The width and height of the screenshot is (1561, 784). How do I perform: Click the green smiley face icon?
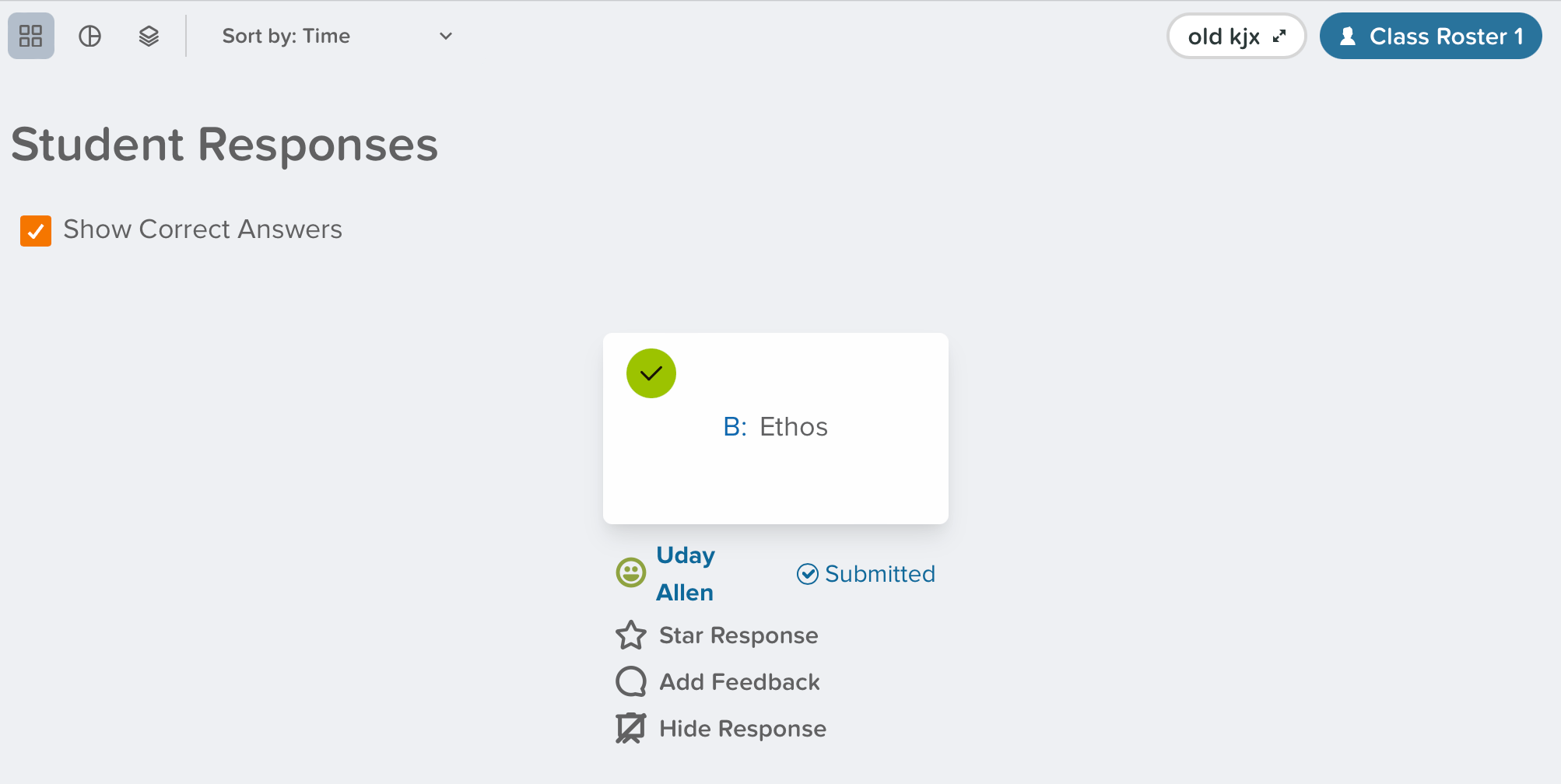pos(631,573)
